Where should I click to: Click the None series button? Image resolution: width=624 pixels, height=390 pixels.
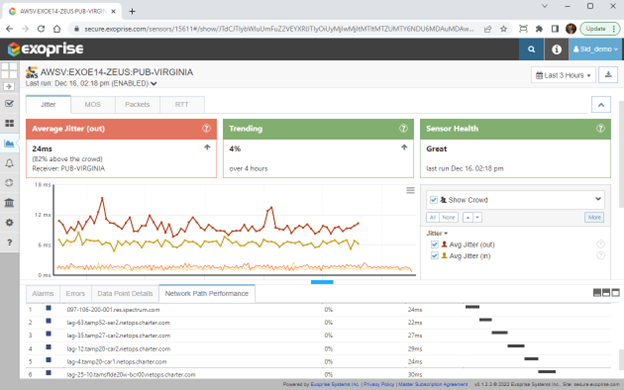(x=448, y=217)
